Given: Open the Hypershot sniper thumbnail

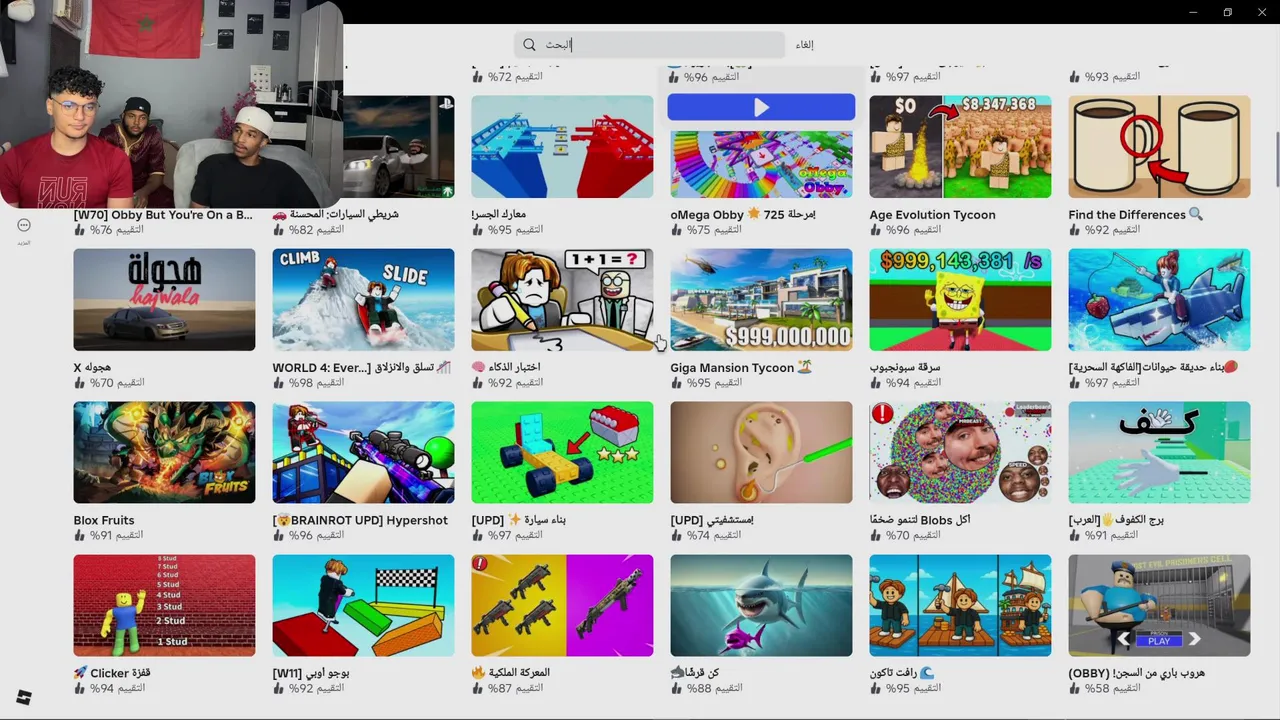Looking at the screenshot, I should coord(363,453).
